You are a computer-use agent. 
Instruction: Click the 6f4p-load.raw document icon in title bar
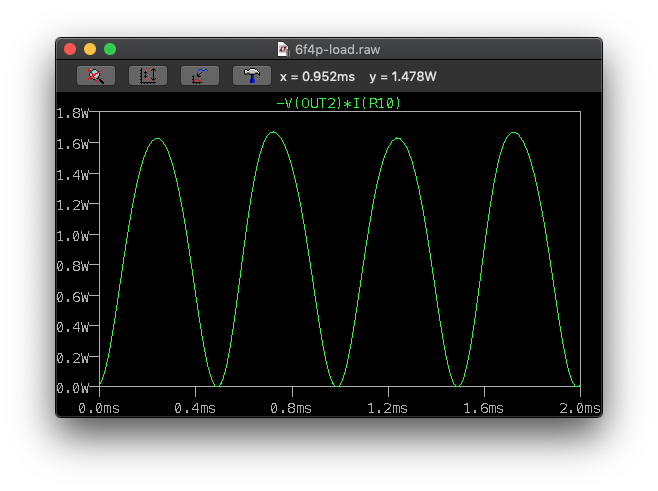click(x=283, y=48)
